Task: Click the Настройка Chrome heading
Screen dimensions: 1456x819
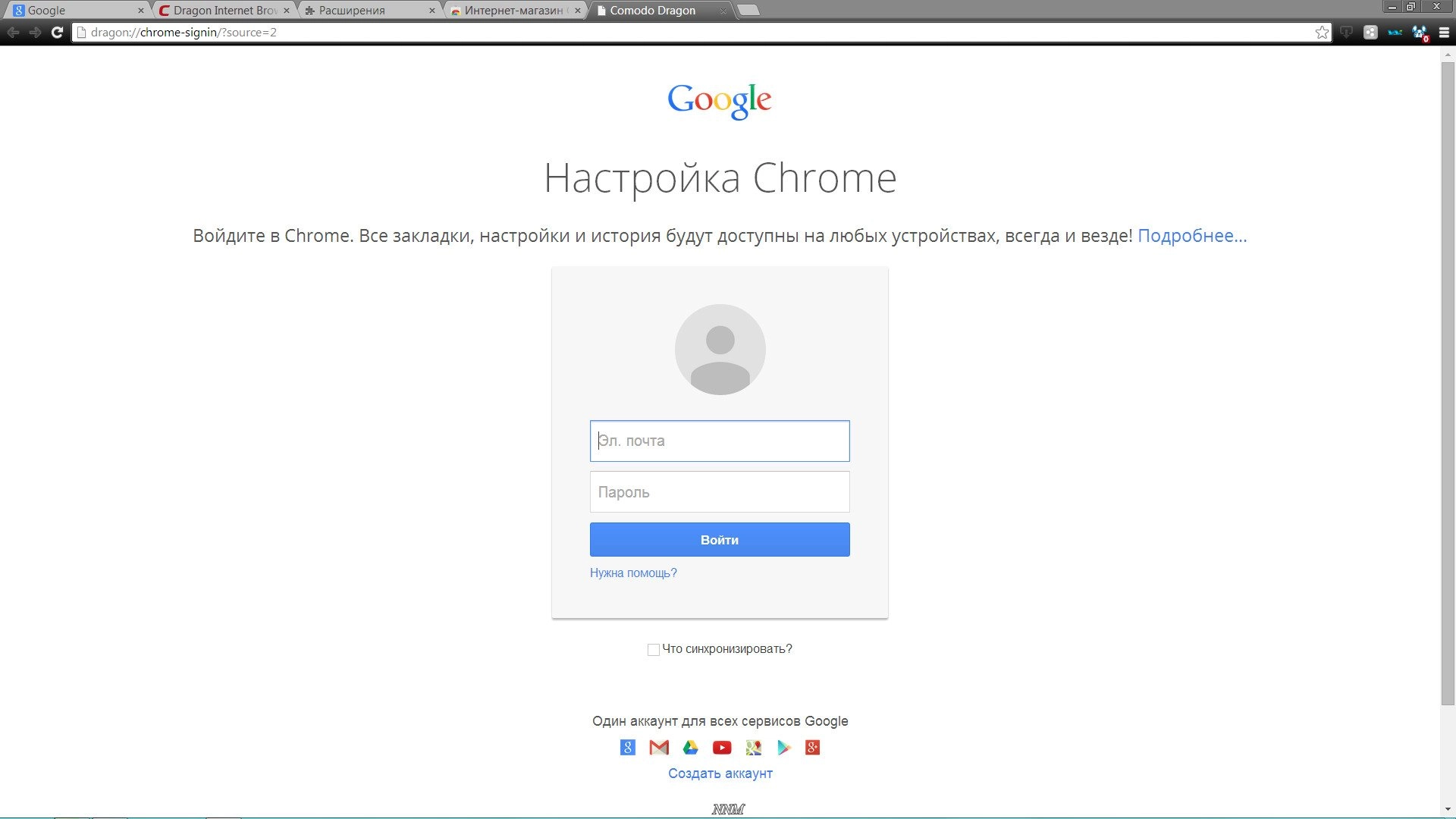Action: pyautogui.click(x=720, y=179)
